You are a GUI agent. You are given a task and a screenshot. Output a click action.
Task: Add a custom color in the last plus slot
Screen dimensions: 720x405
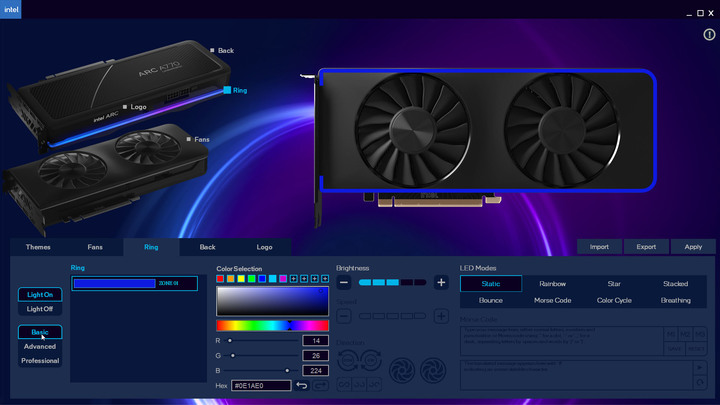(325, 279)
